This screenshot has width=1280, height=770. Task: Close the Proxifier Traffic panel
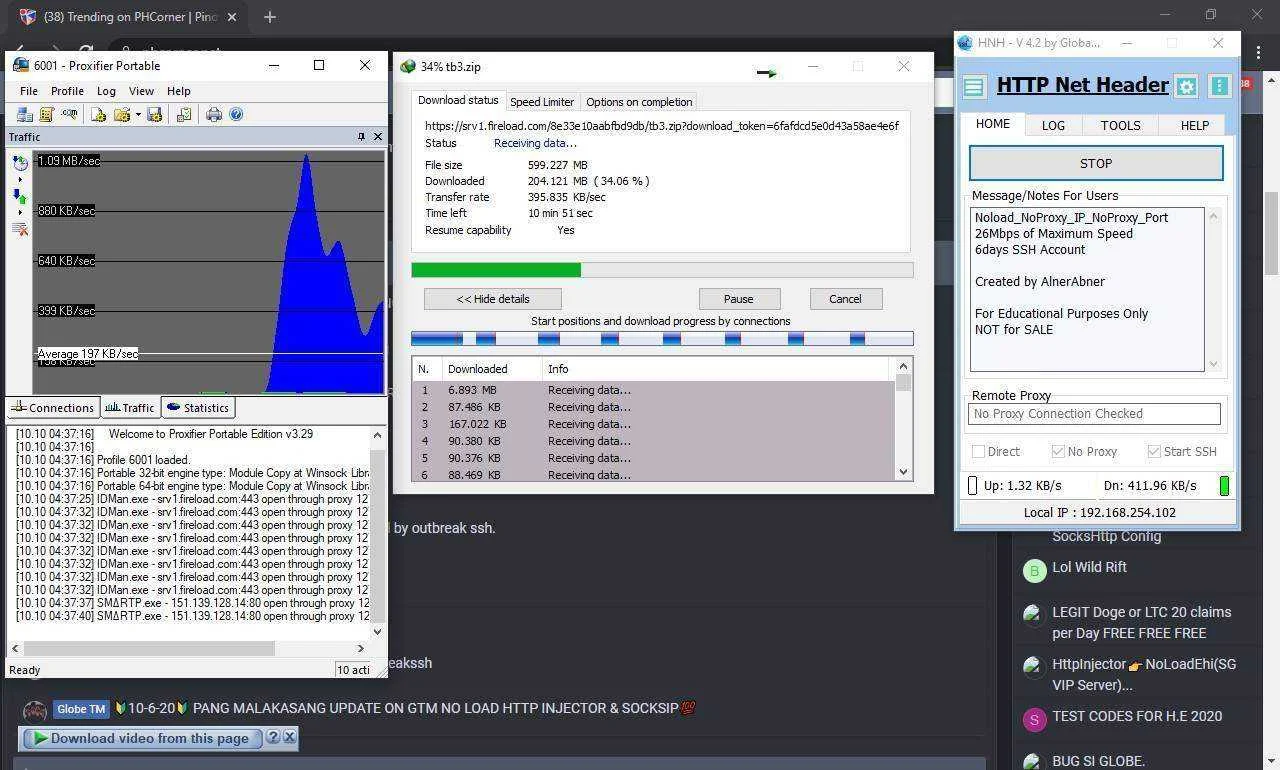[x=378, y=137]
